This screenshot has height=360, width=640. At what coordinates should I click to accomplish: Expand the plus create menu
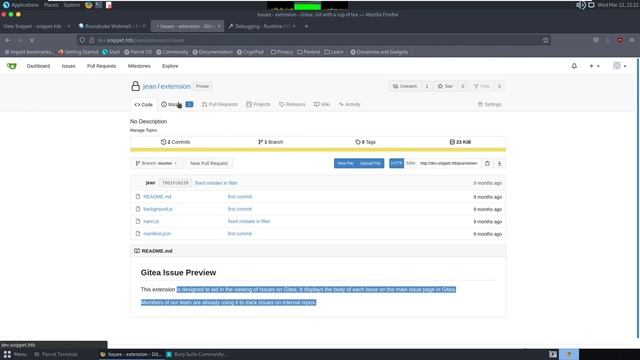click(x=594, y=66)
